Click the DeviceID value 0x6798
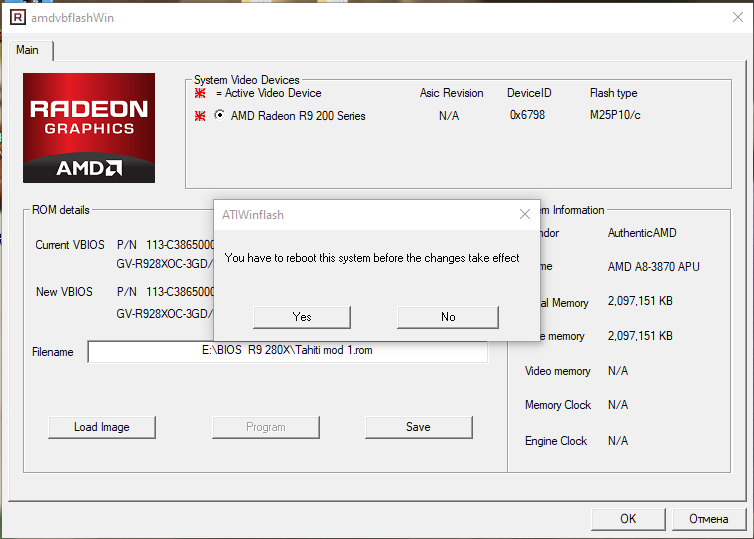The image size is (754, 539). tap(528, 115)
